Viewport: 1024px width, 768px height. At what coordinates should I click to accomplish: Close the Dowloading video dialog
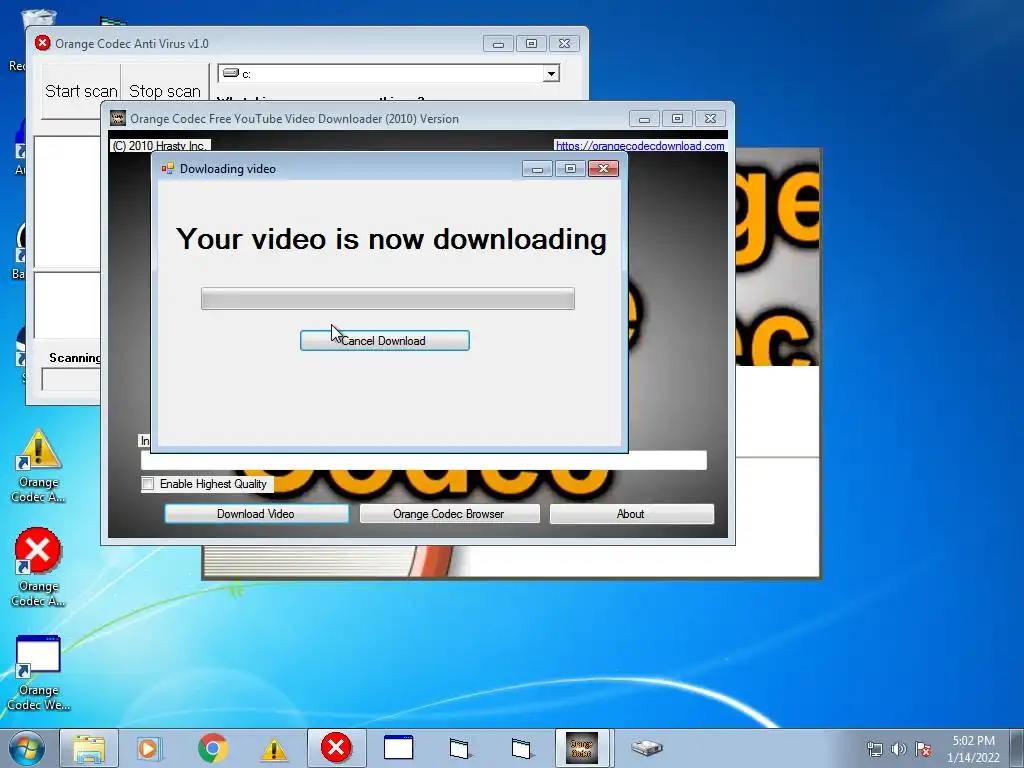click(603, 169)
